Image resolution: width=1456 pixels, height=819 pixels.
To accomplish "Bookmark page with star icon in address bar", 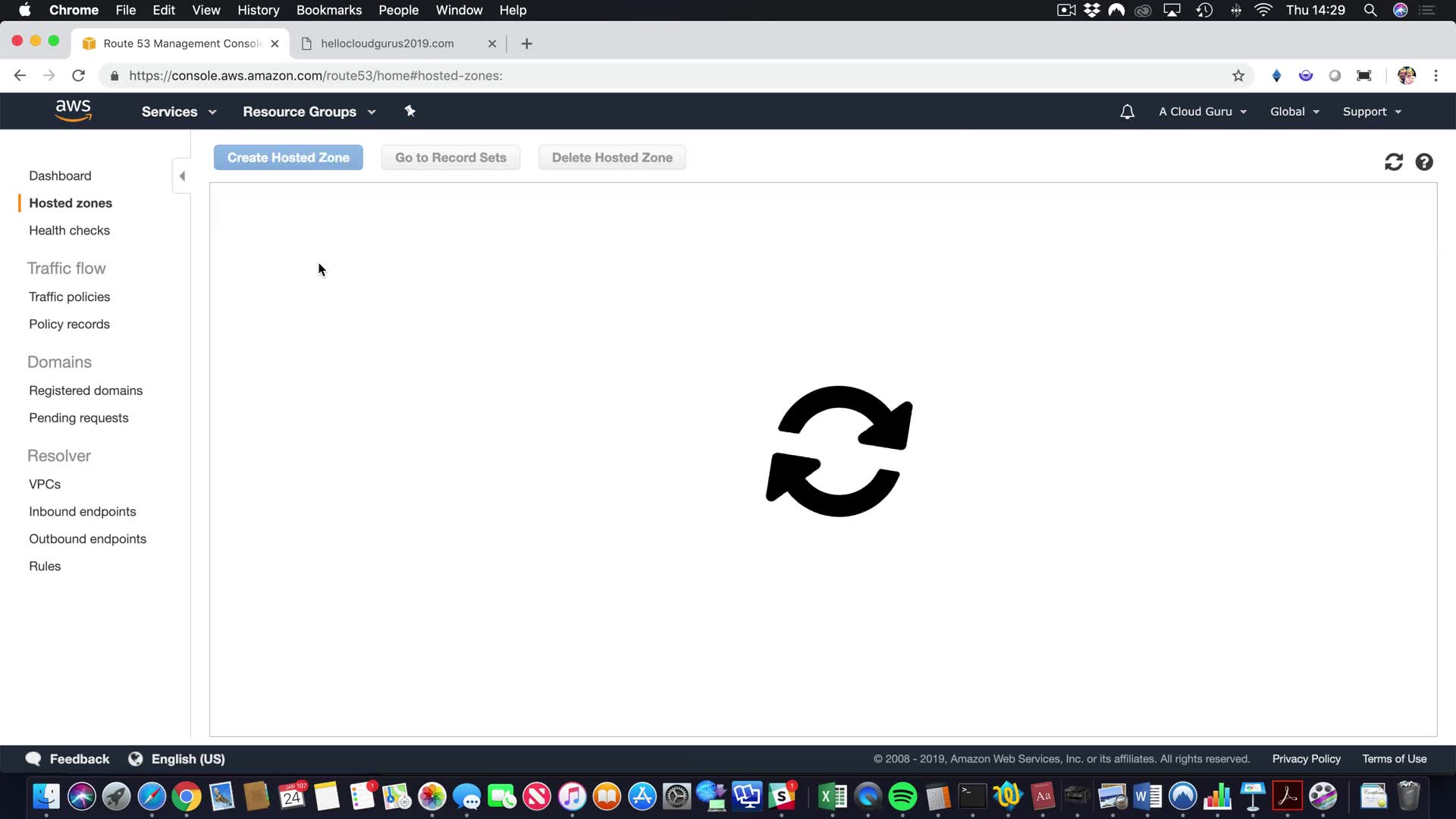I will (x=1238, y=76).
